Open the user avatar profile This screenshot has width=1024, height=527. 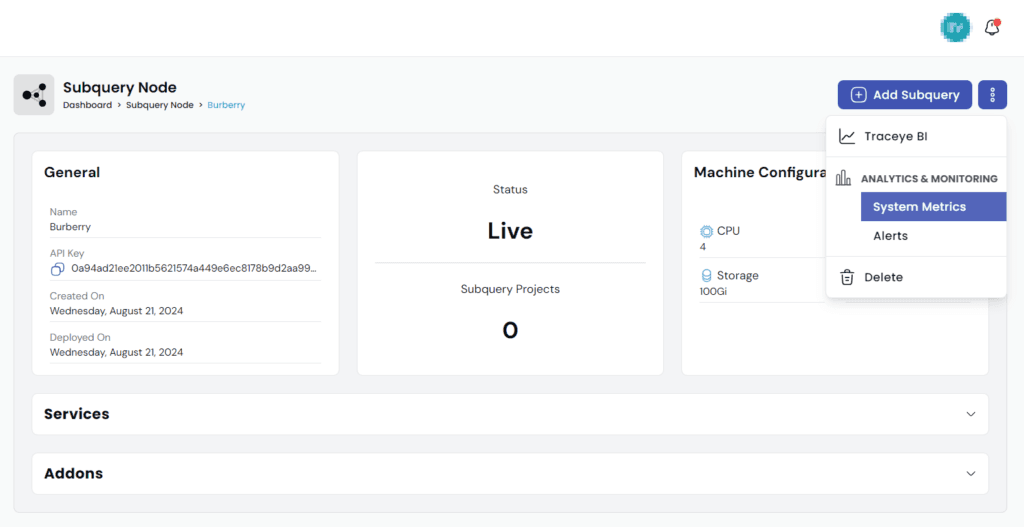(x=955, y=27)
